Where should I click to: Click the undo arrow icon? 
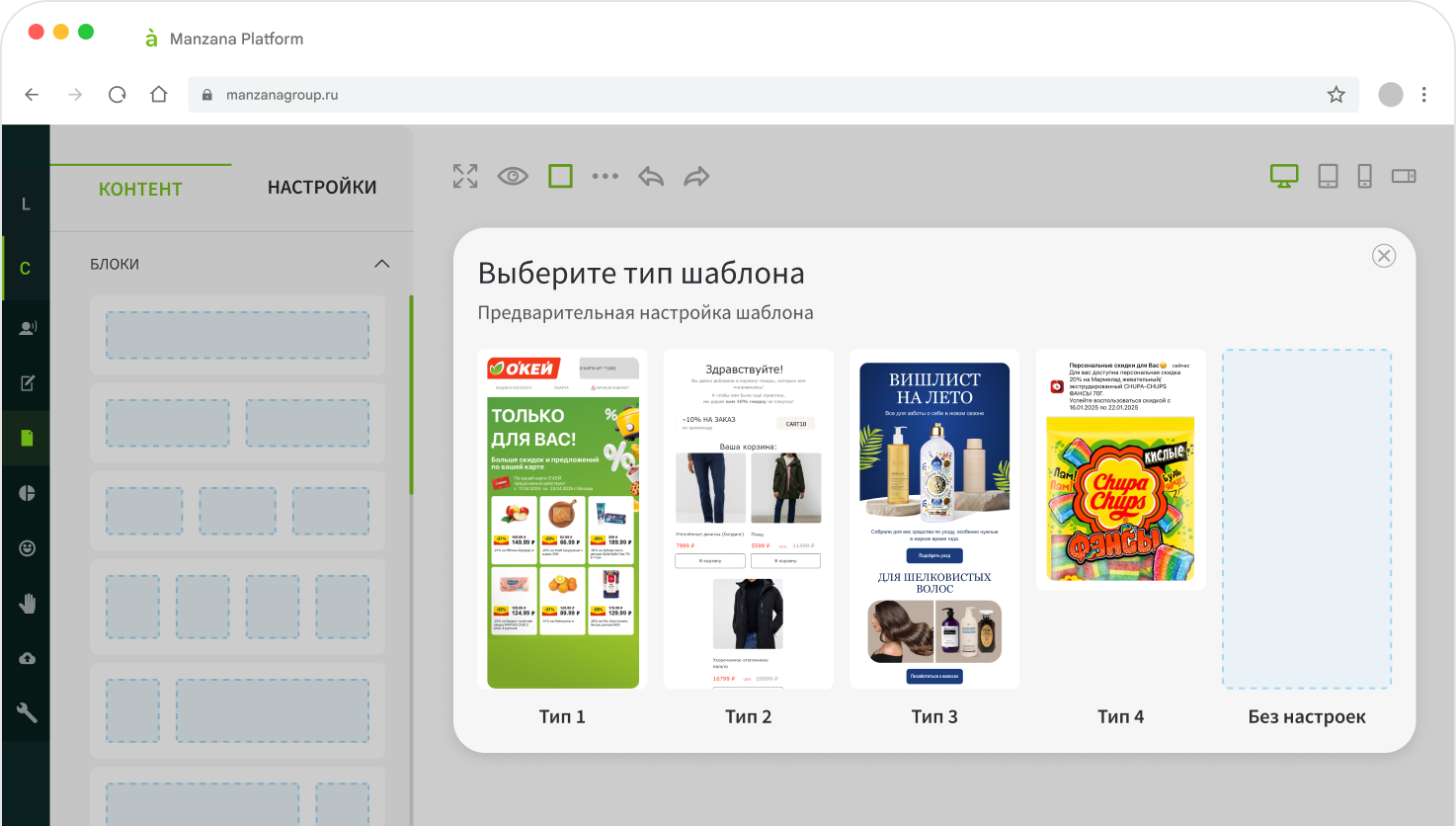(651, 177)
